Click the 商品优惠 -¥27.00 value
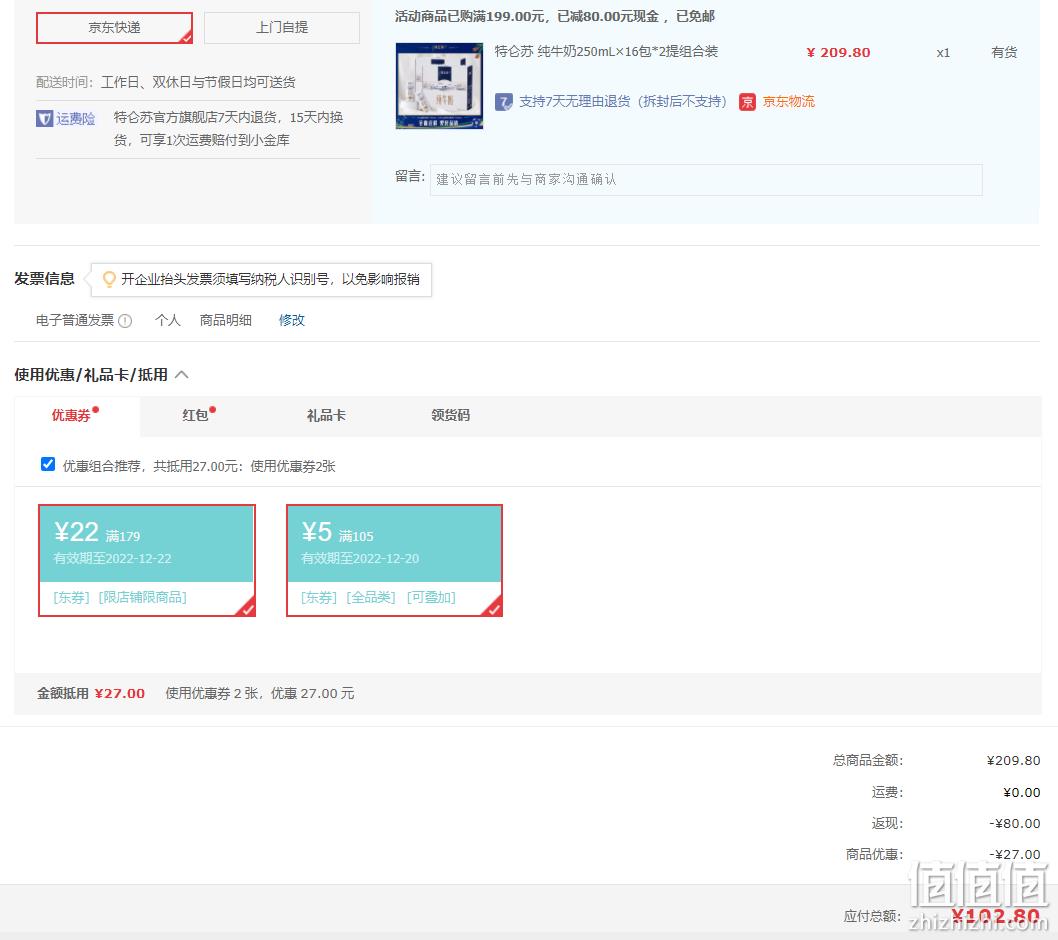1058x940 pixels. click(1015, 854)
